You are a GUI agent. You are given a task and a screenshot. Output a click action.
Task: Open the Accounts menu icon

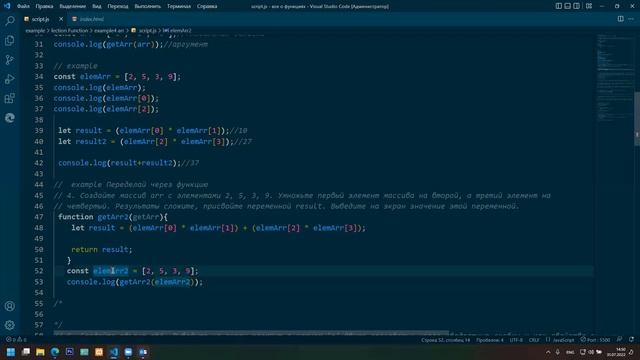point(9,306)
